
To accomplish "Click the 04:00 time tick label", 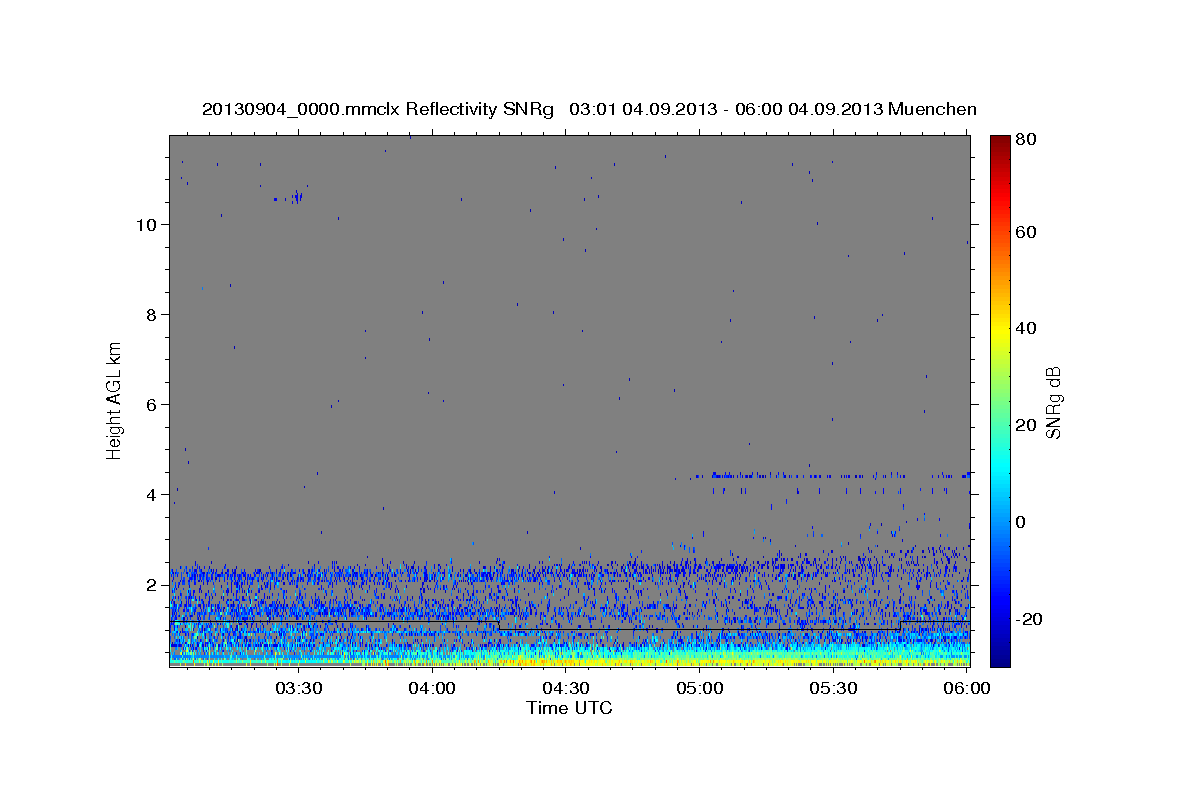I will (x=432, y=689).
